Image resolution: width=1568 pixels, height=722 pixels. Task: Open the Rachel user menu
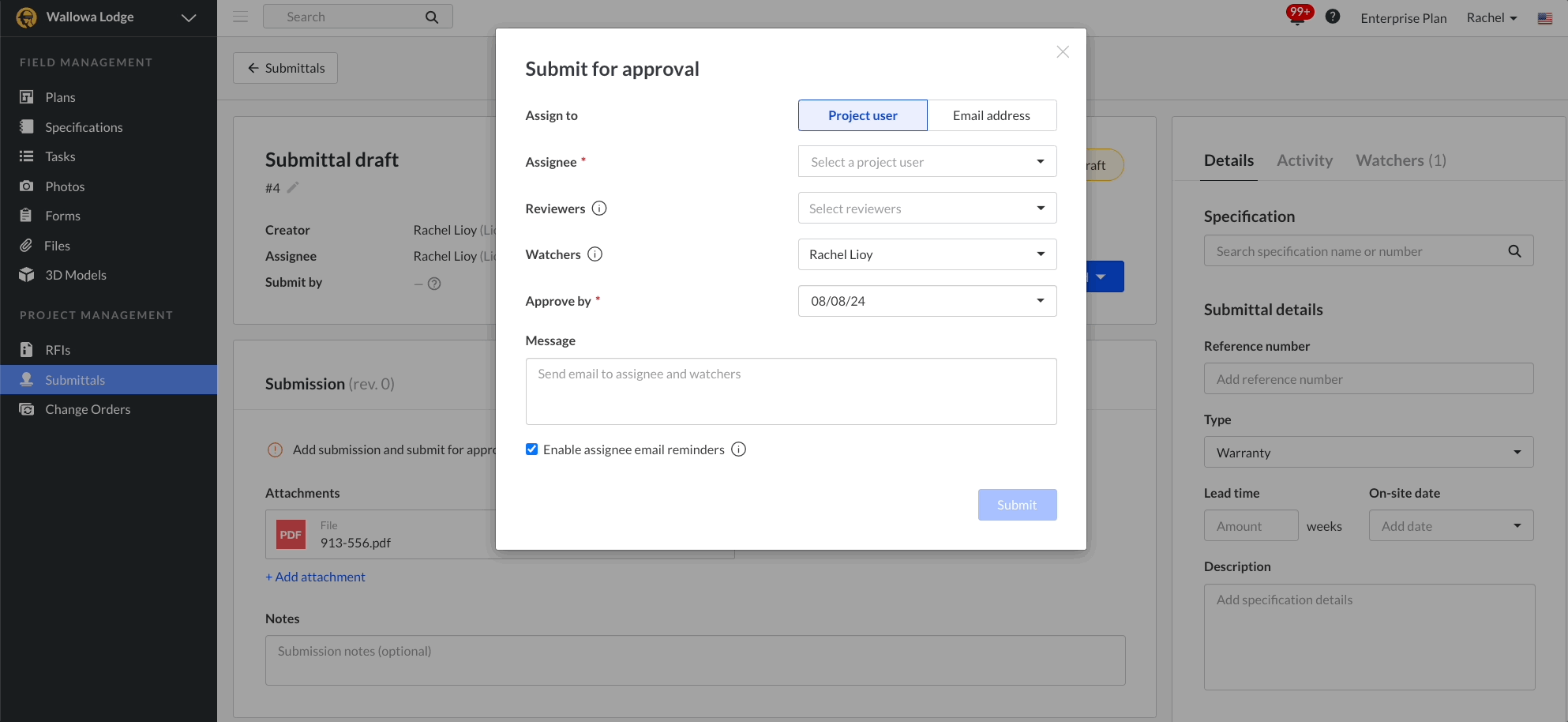point(1491,17)
